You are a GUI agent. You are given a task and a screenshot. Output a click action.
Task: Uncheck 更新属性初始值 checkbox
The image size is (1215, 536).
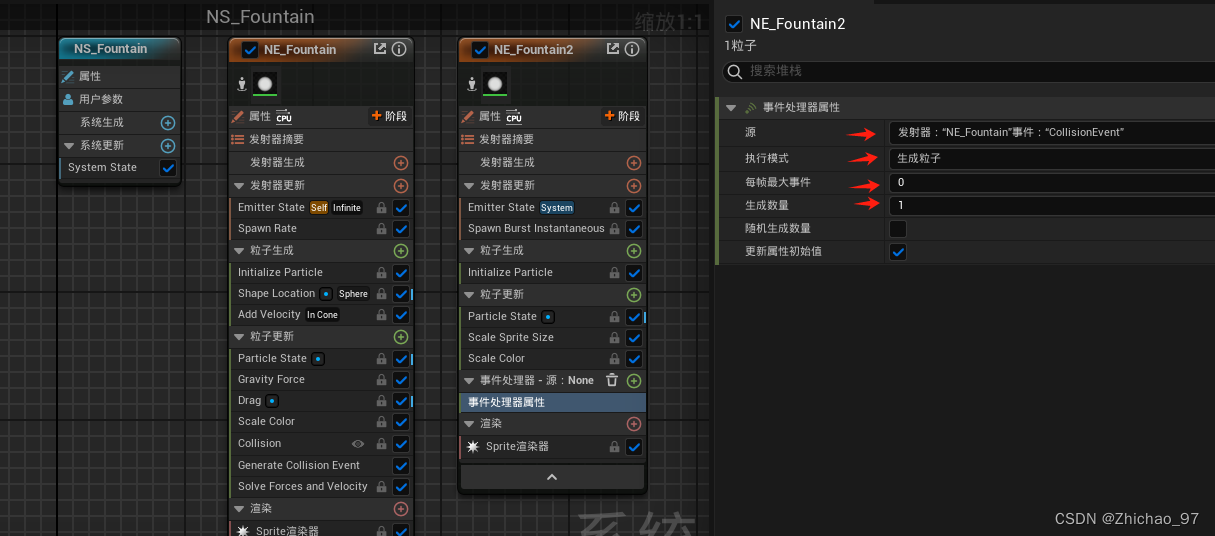click(898, 252)
